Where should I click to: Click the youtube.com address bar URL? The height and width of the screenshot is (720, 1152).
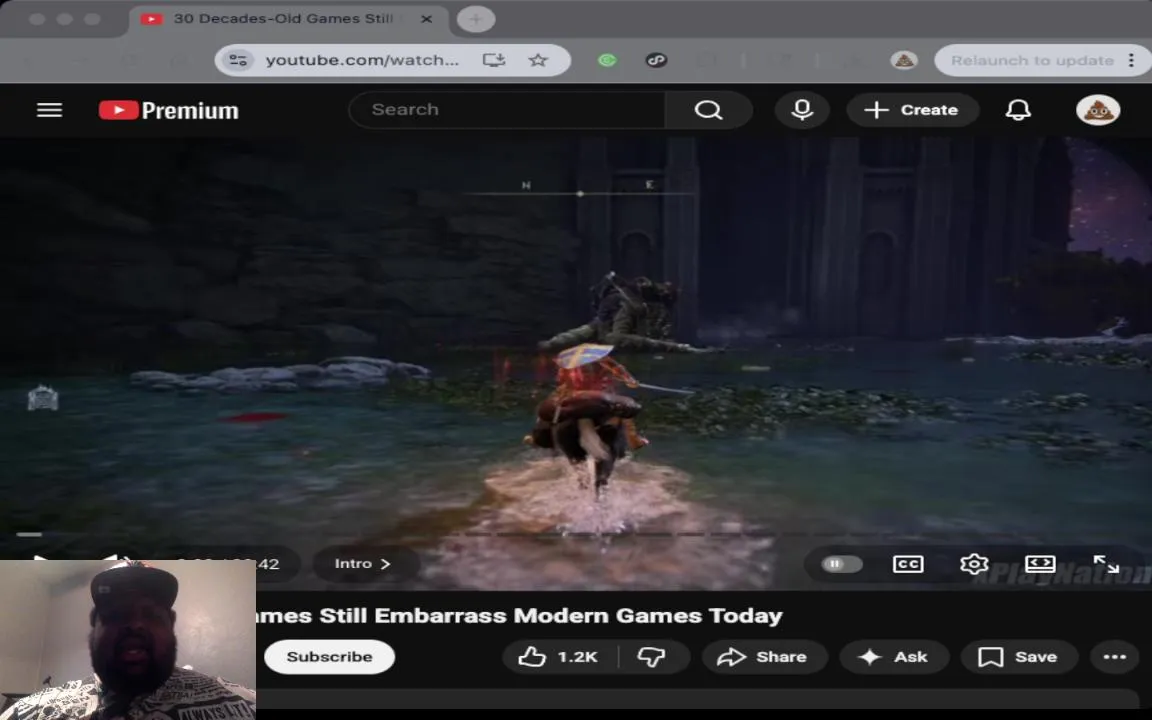[362, 60]
